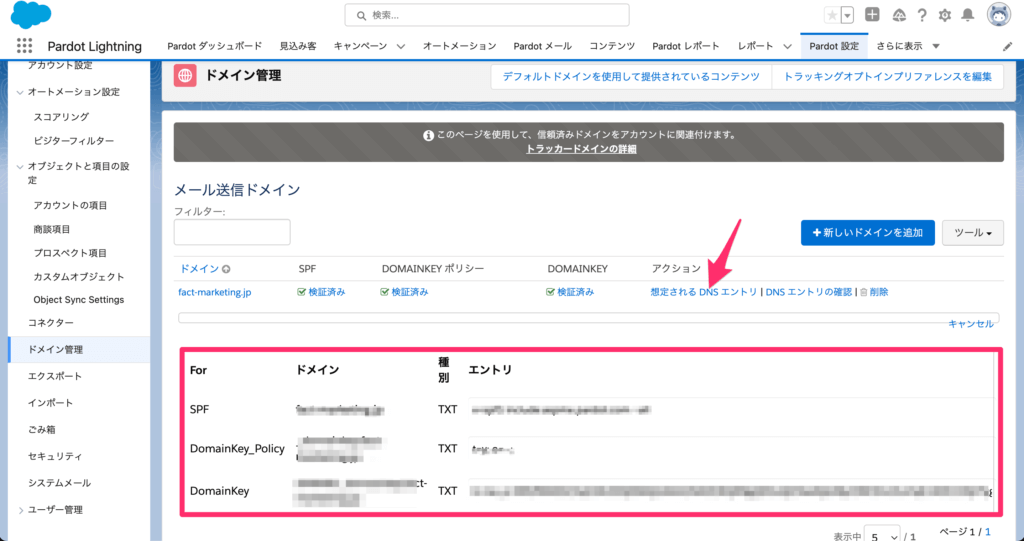The height and width of the screenshot is (541, 1024).
Task: Click into the フィルター input field
Action: point(232,232)
